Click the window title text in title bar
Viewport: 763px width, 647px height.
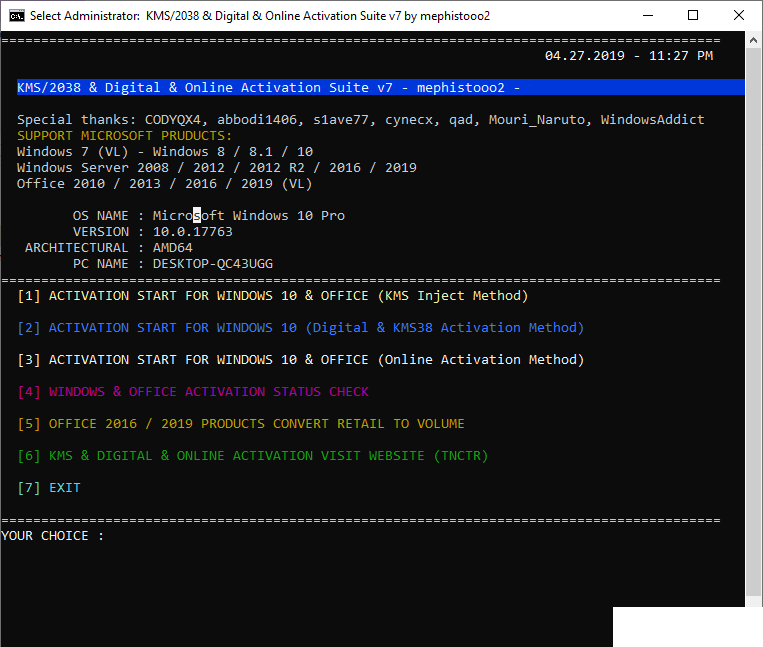tap(260, 16)
